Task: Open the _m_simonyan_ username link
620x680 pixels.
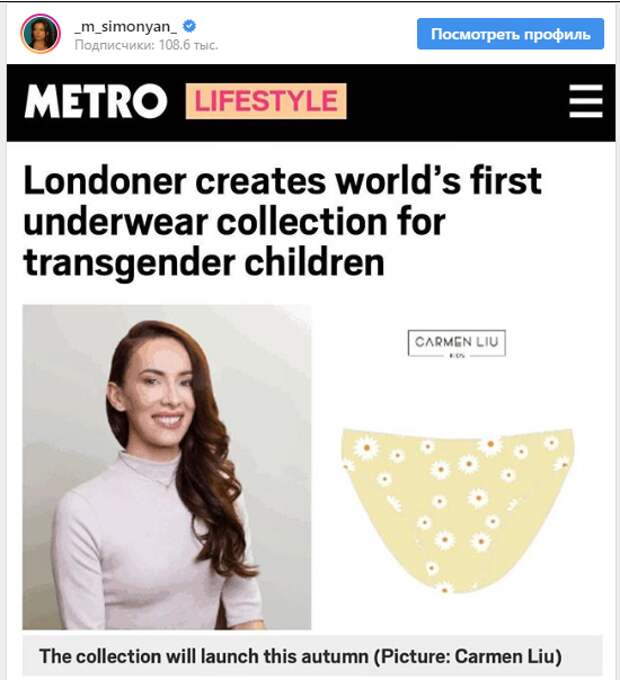Action: 126,26
